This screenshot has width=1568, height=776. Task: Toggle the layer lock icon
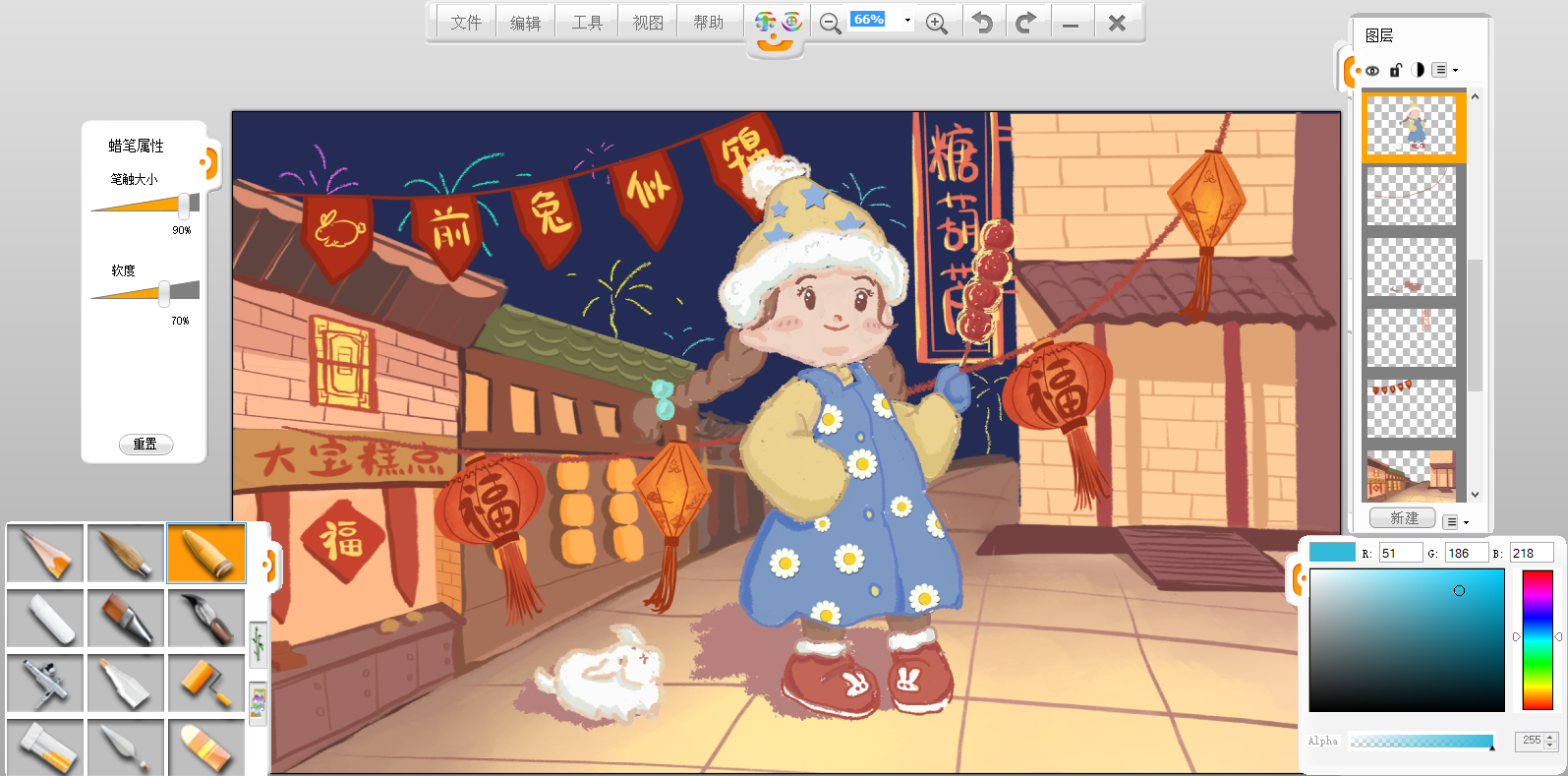click(x=1395, y=70)
